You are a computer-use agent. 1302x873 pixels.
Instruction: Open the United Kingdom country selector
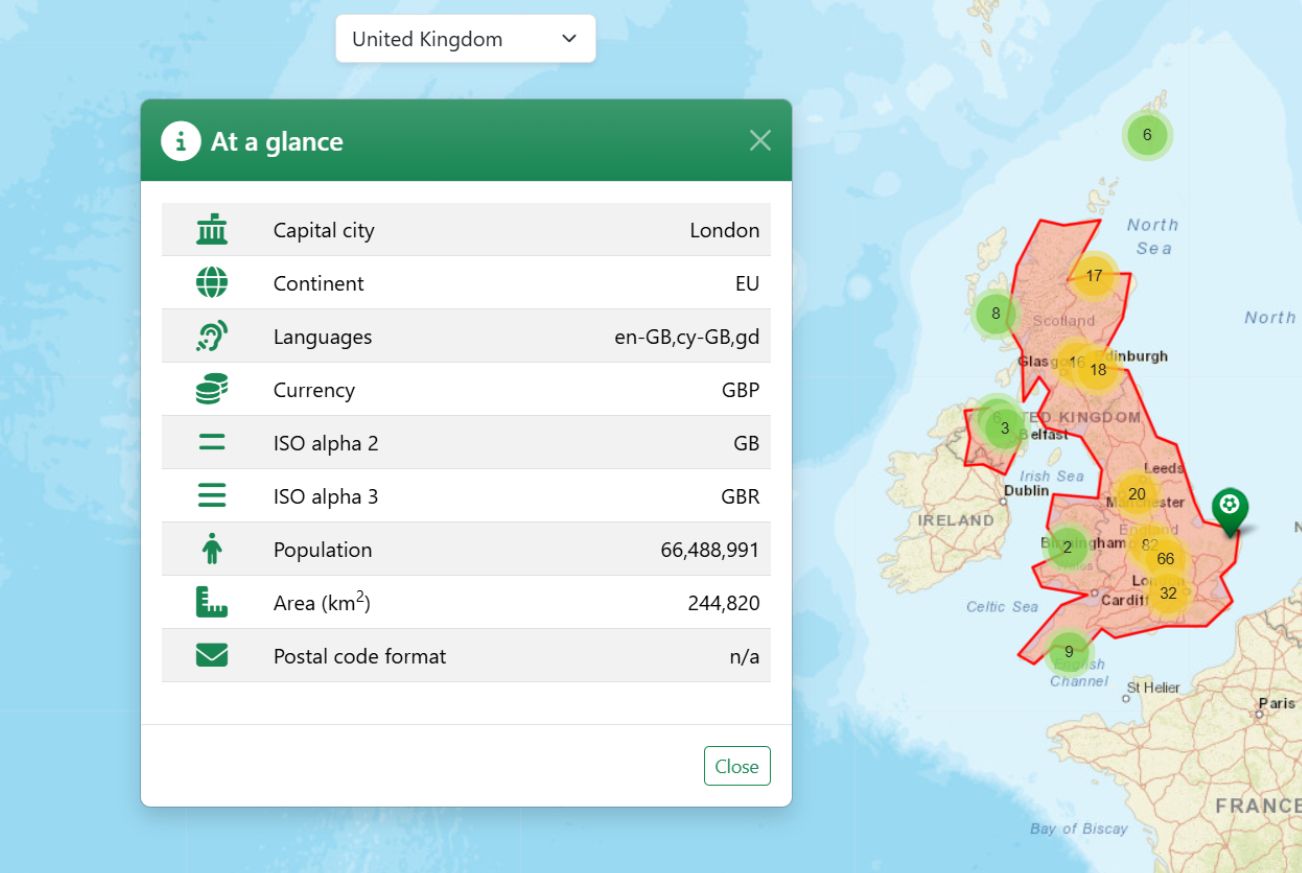pyautogui.click(x=464, y=38)
